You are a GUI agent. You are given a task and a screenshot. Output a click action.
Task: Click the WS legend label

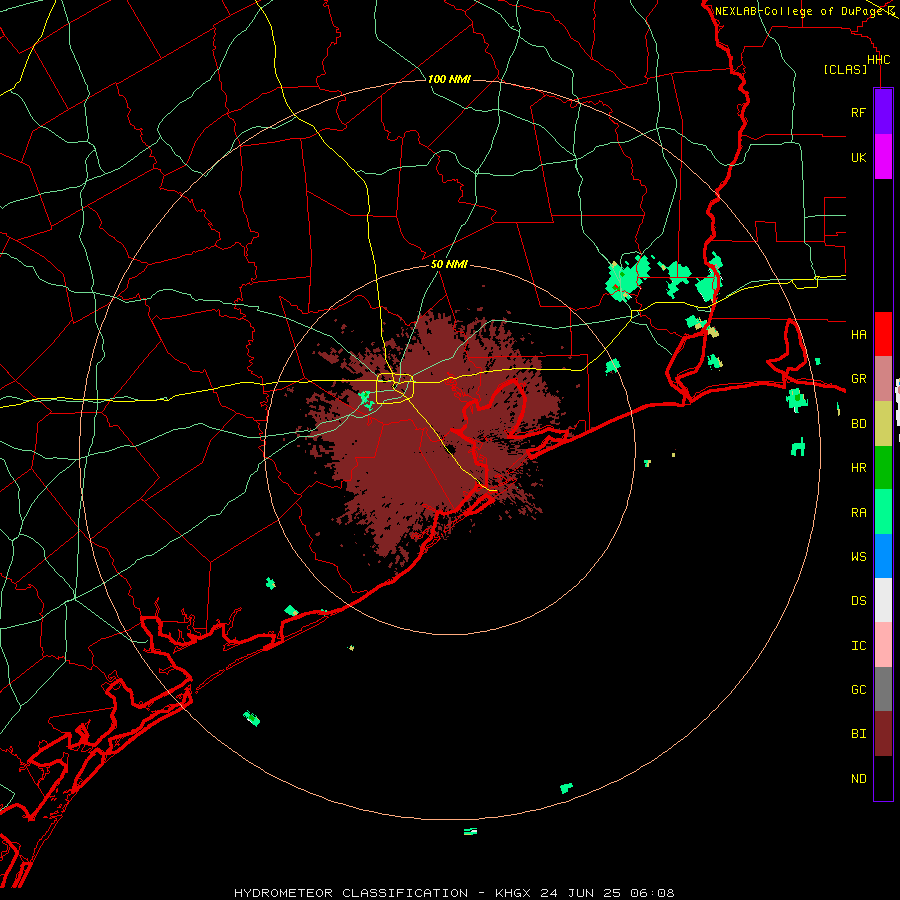858,557
